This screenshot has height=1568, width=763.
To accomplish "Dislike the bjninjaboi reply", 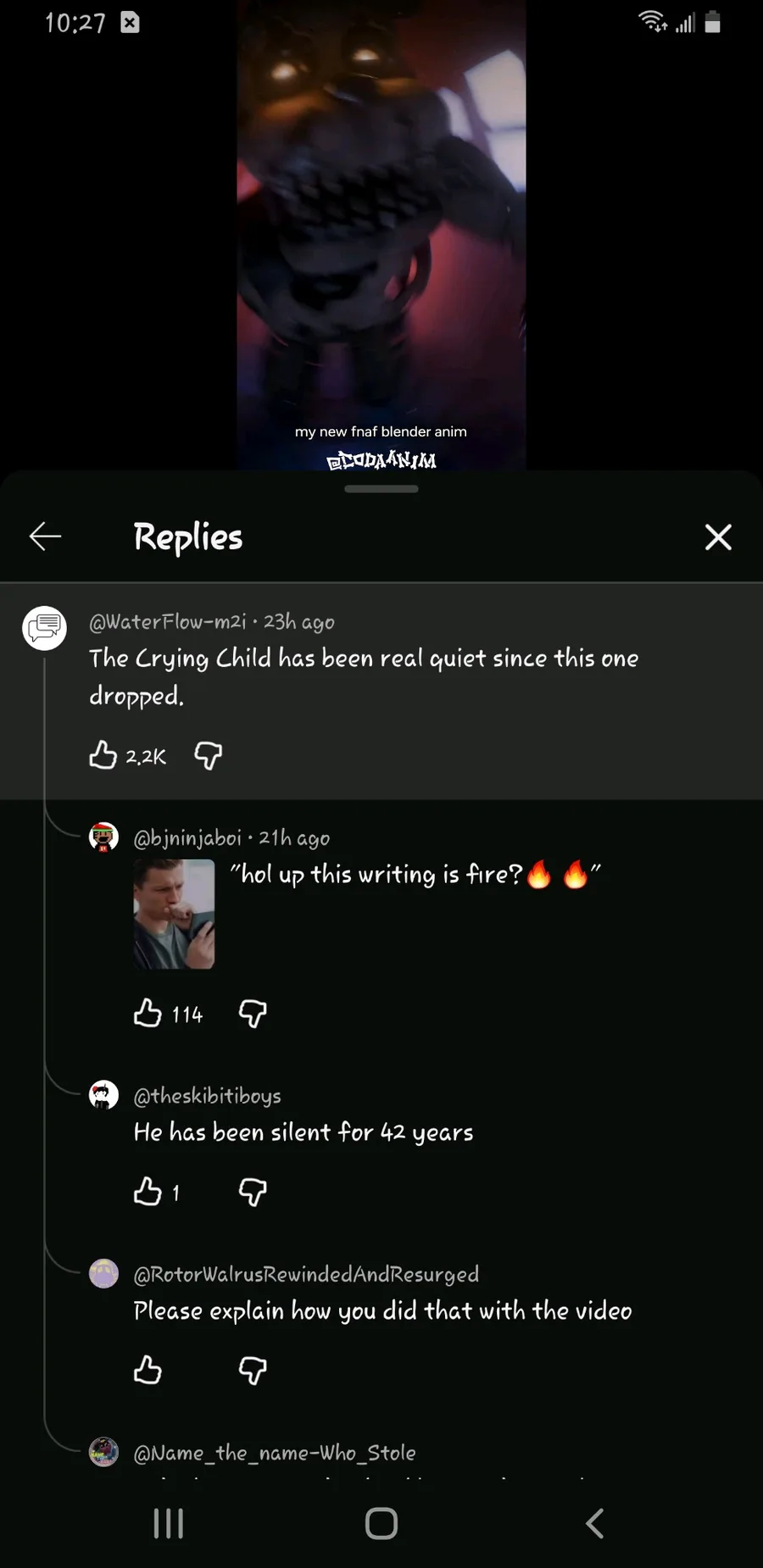I will pyautogui.click(x=253, y=1013).
